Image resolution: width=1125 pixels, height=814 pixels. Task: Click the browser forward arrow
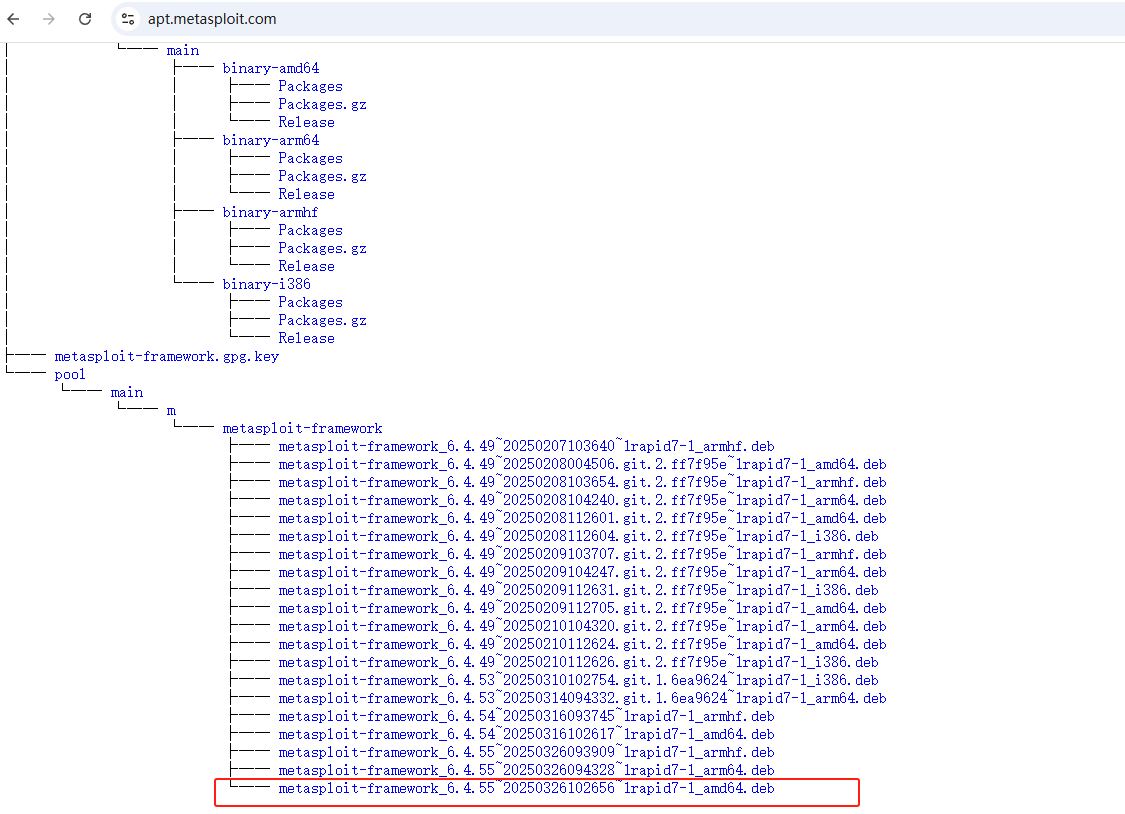coord(49,19)
